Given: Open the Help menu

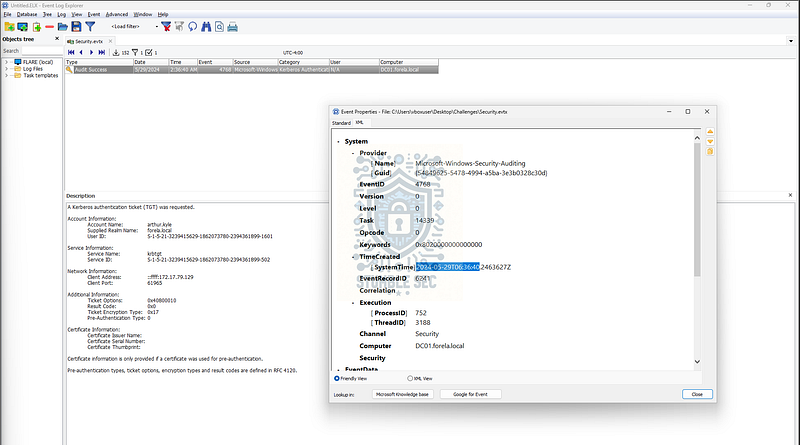Looking at the screenshot, I should pyautogui.click(x=163, y=14).
